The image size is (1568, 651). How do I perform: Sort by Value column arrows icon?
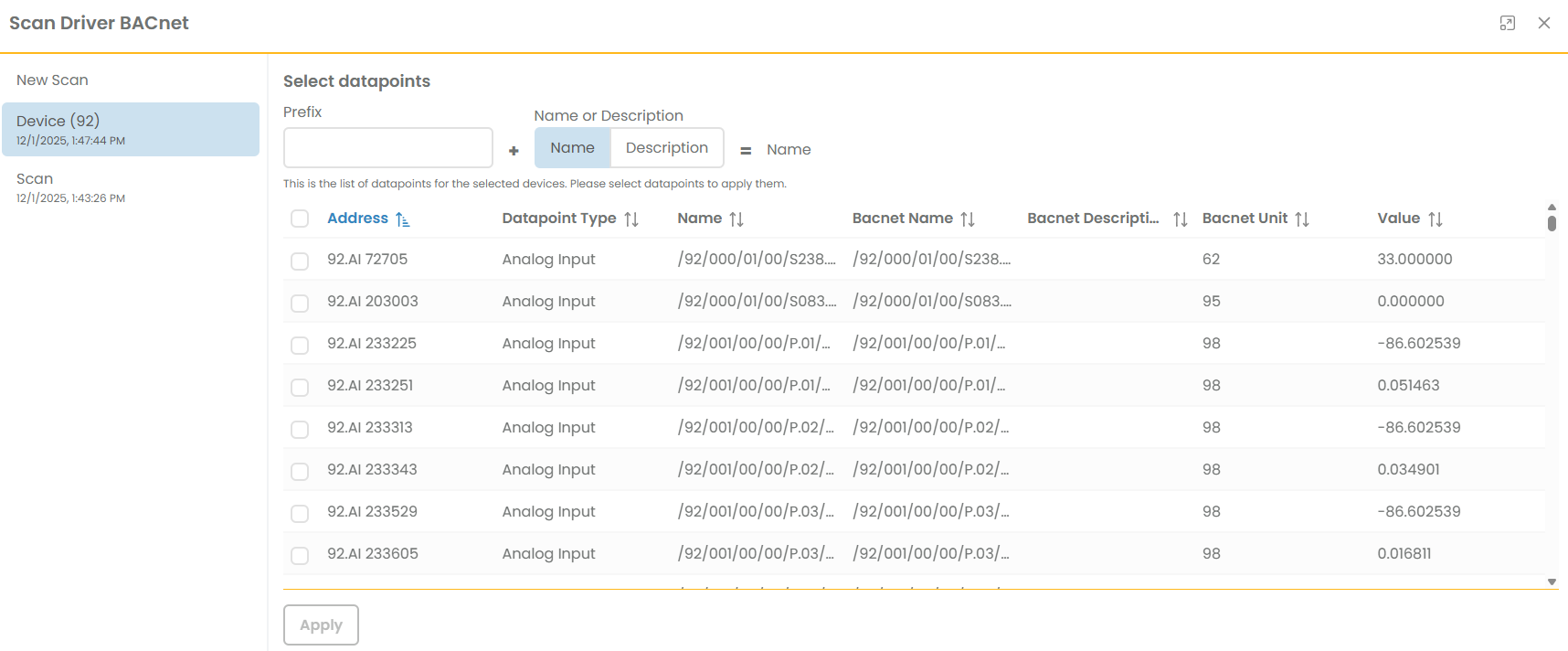point(1436,219)
